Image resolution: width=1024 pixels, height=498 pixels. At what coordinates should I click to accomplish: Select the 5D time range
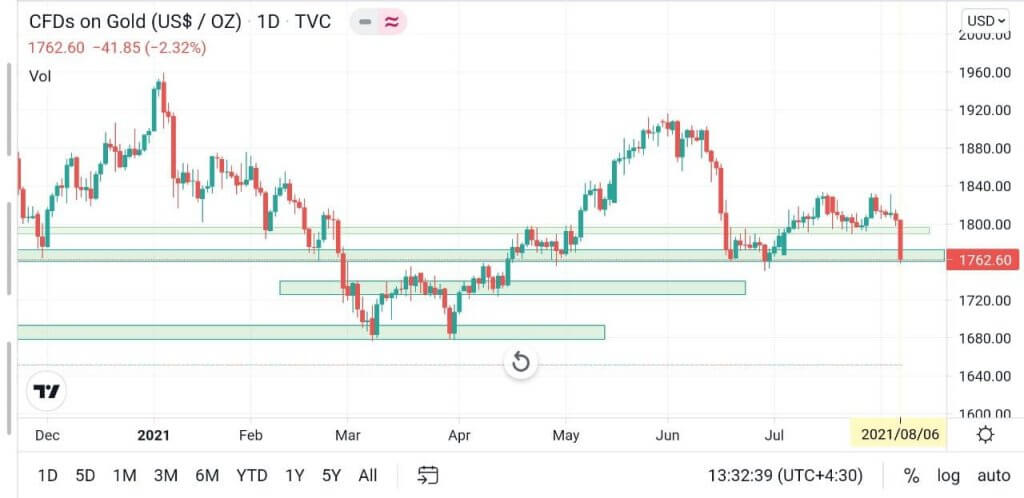point(86,475)
